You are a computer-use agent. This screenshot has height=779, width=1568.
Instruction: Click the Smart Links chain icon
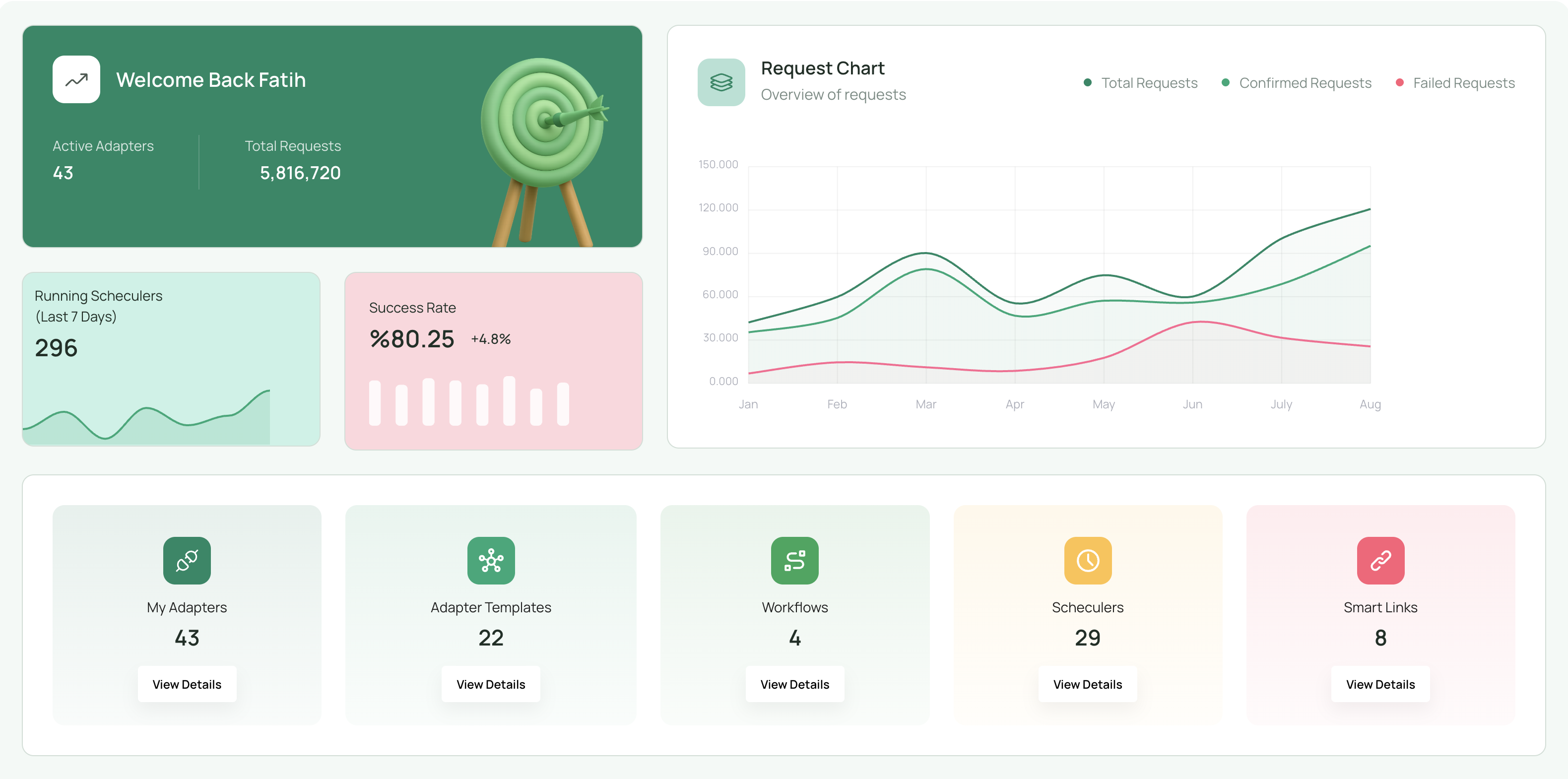1380,560
